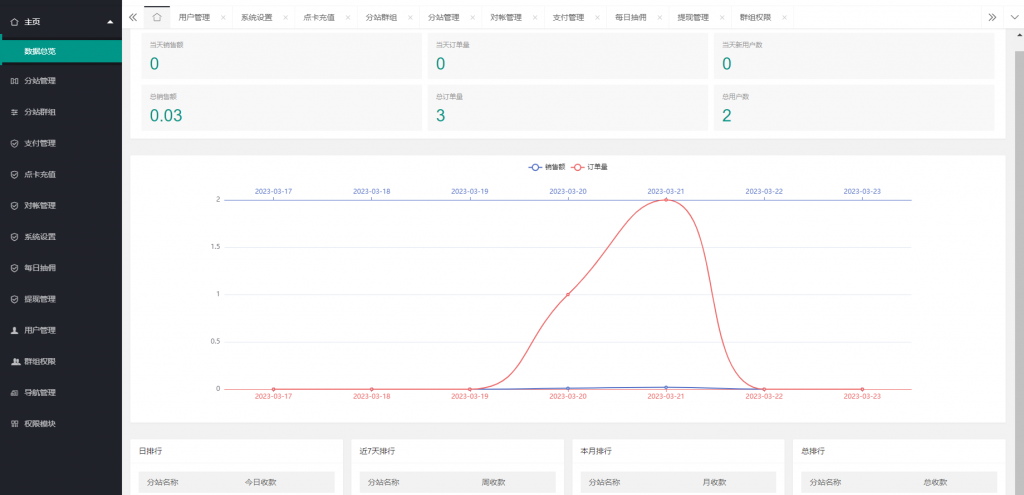1024x495 pixels.
Task: Click the group icon beside sidebar 群组权限
Action: coord(14,361)
